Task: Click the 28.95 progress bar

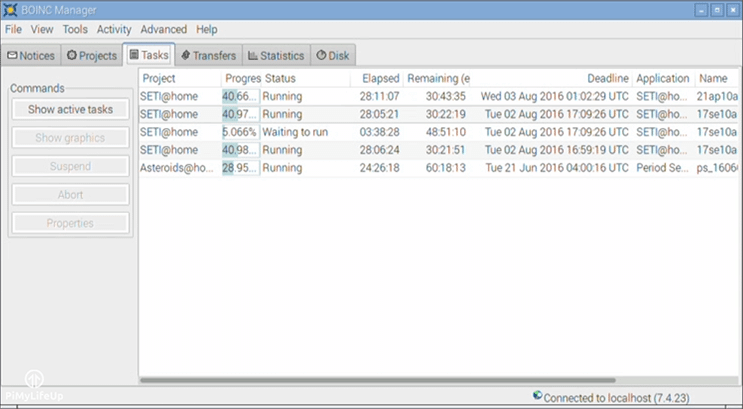Action: (241, 168)
